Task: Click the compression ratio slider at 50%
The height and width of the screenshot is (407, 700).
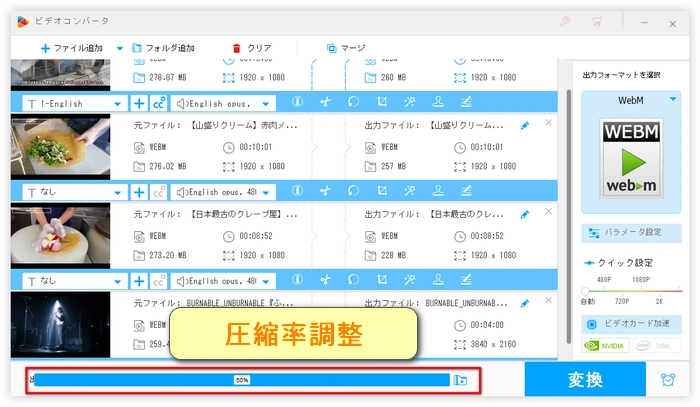Action: [x=242, y=380]
